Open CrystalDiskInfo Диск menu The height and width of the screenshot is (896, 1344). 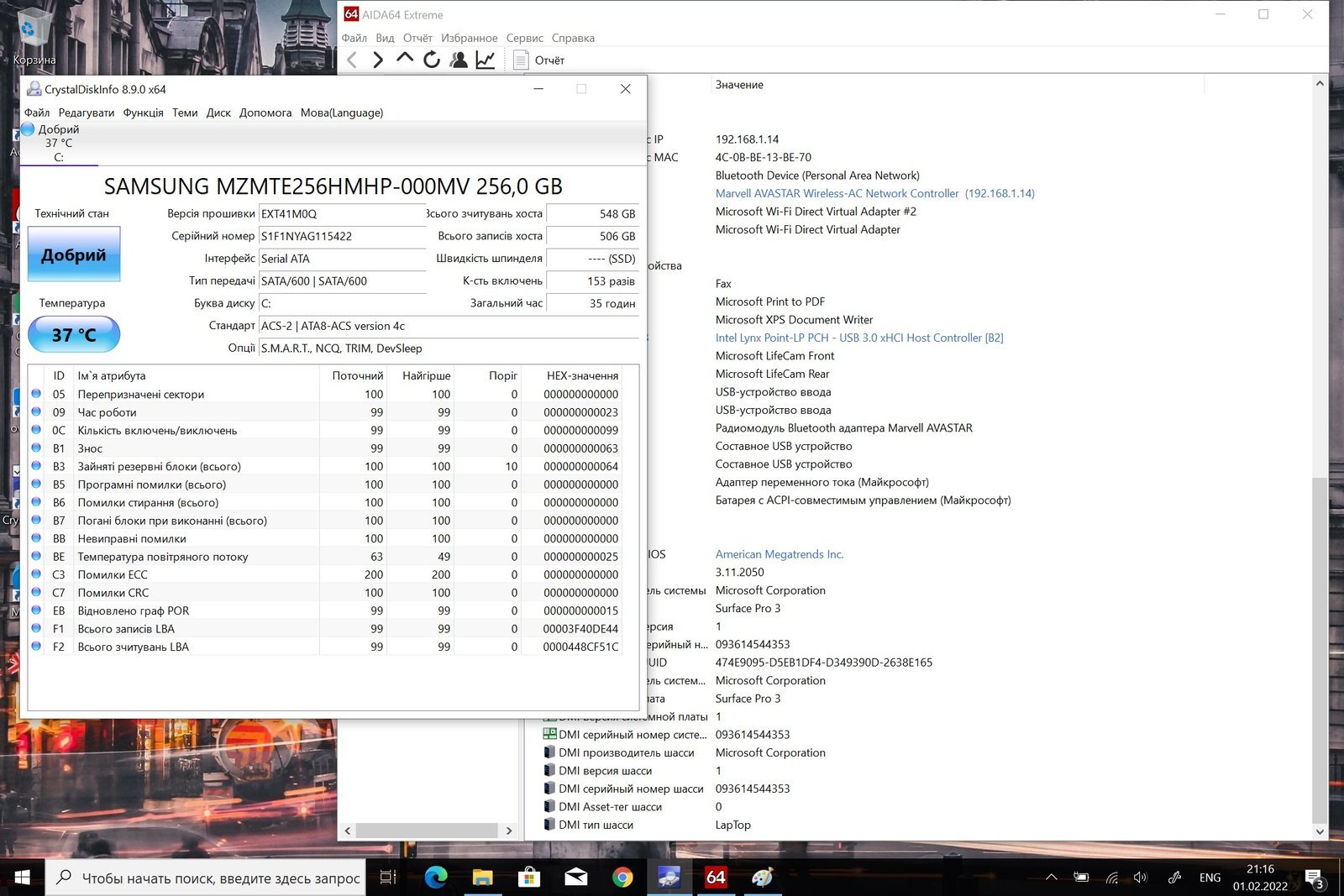218,113
